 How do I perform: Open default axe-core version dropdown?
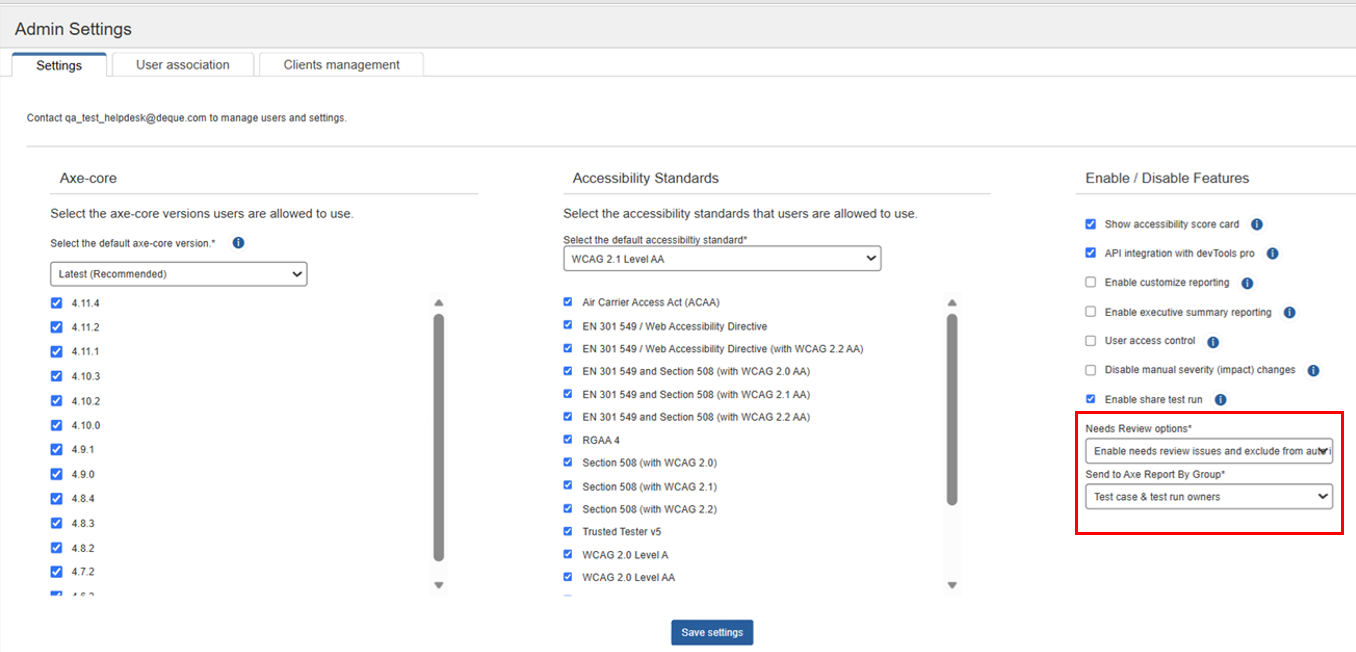point(179,273)
